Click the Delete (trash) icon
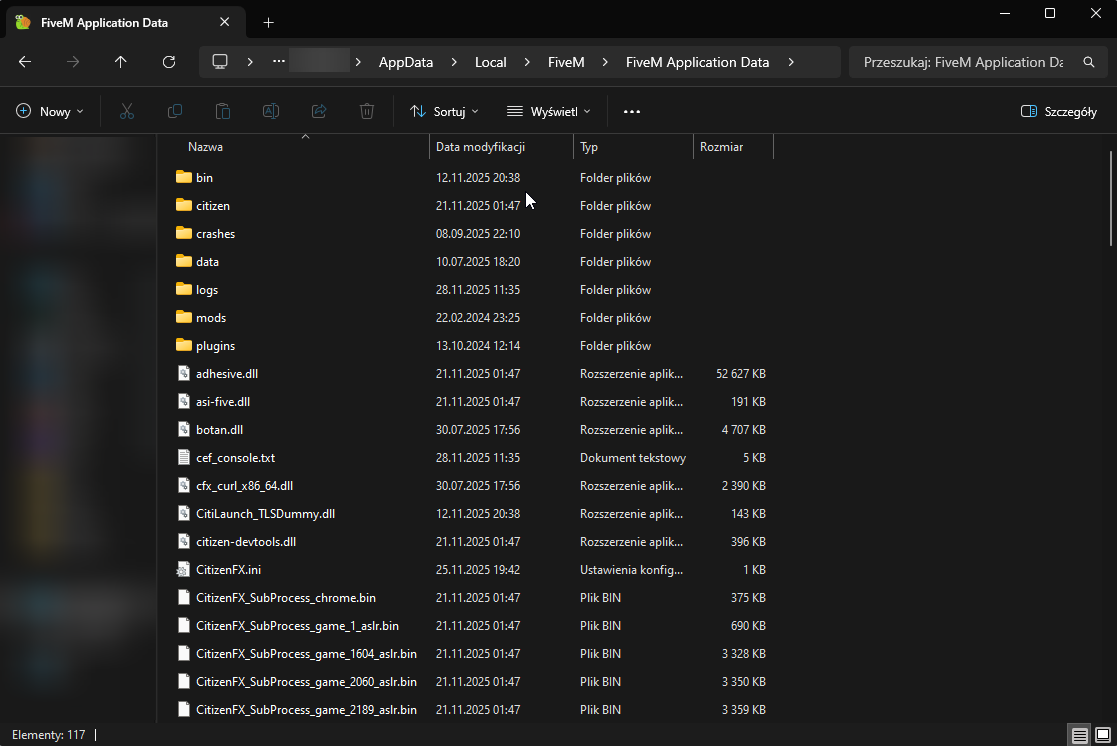 pos(366,111)
